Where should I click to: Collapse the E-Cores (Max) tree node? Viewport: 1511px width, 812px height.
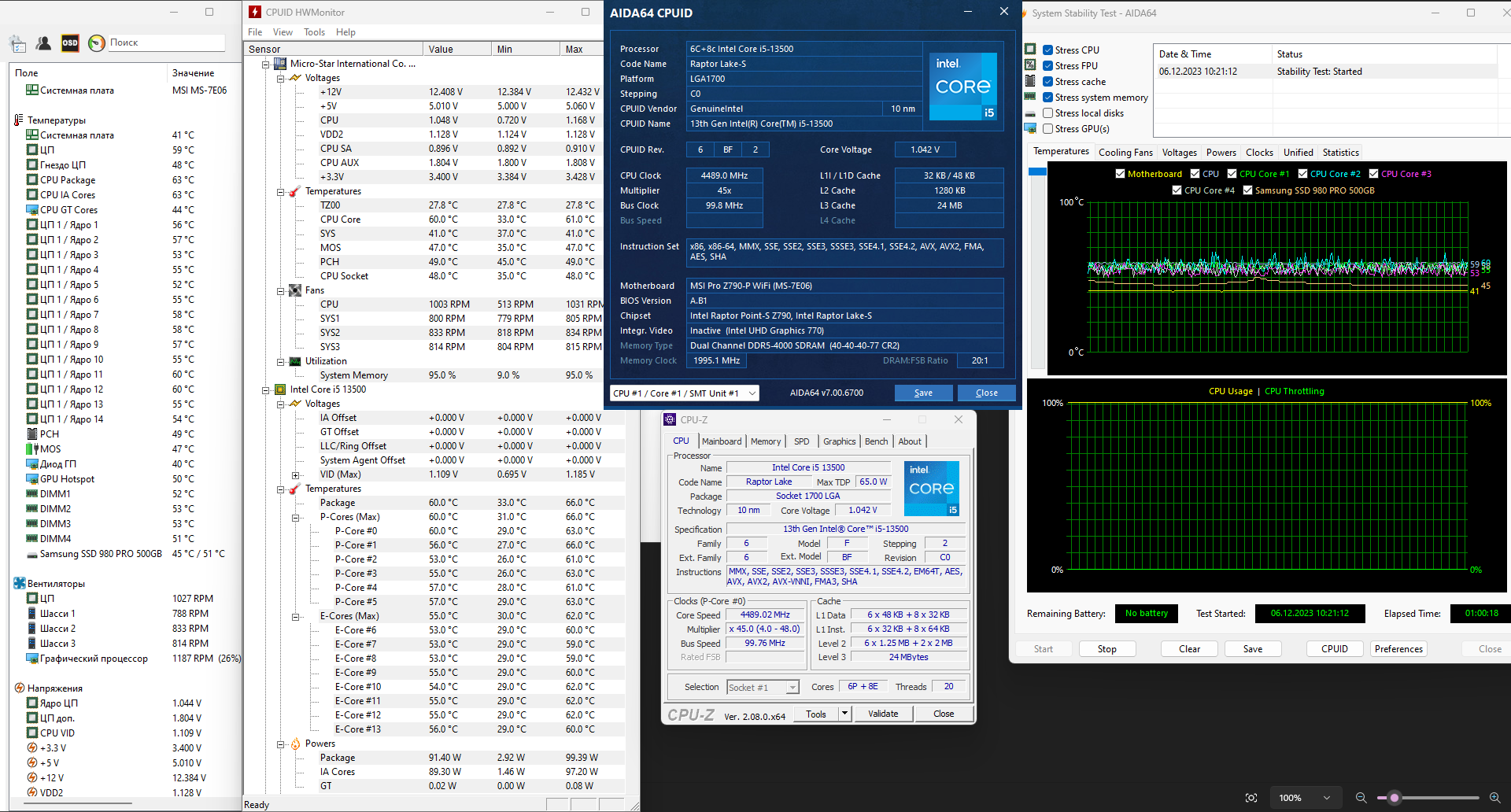coord(296,617)
